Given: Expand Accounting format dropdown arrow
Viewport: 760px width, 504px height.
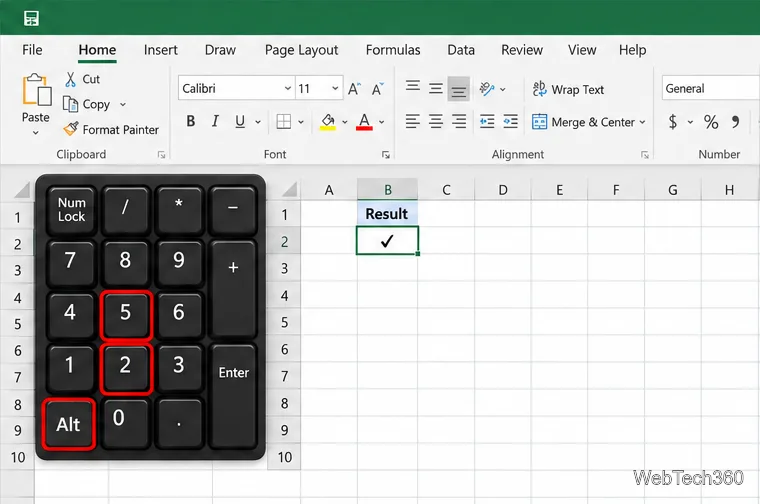Looking at the screenshot, I should click(x=690, y=122).
